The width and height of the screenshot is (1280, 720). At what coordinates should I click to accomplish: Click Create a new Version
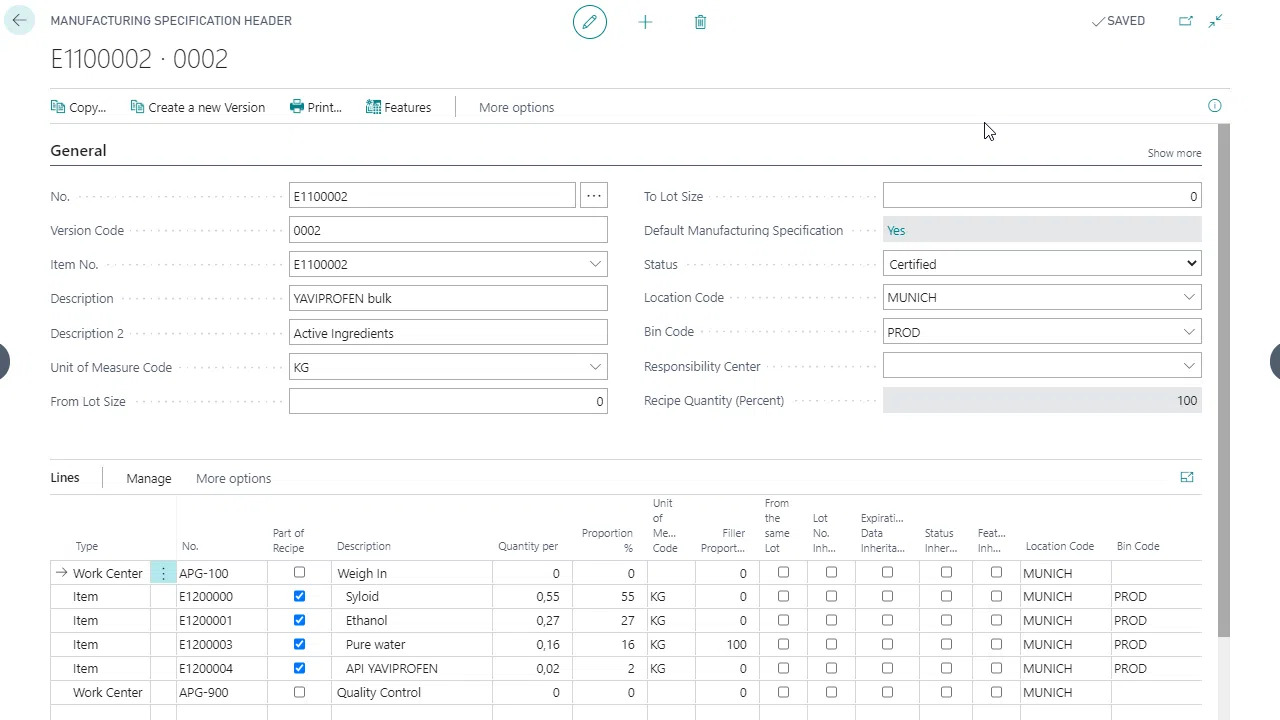pos(198,108)
